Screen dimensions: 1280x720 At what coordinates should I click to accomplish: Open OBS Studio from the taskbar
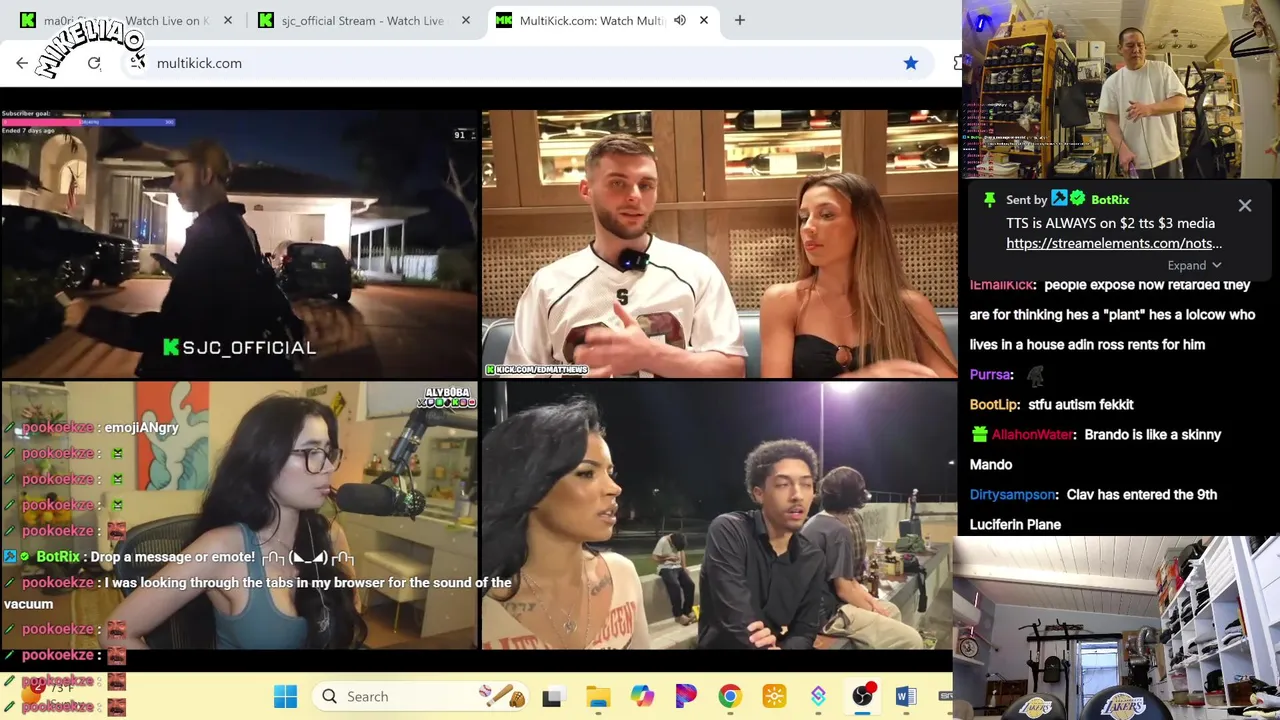[x=862, y=696]
